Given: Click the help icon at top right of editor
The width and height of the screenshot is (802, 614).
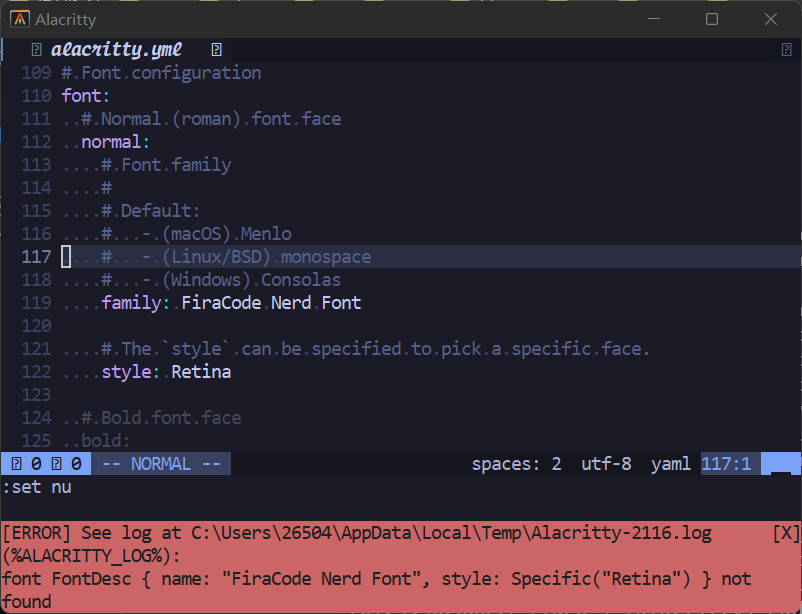Looking at the screenshot, I should coord(786,49).
